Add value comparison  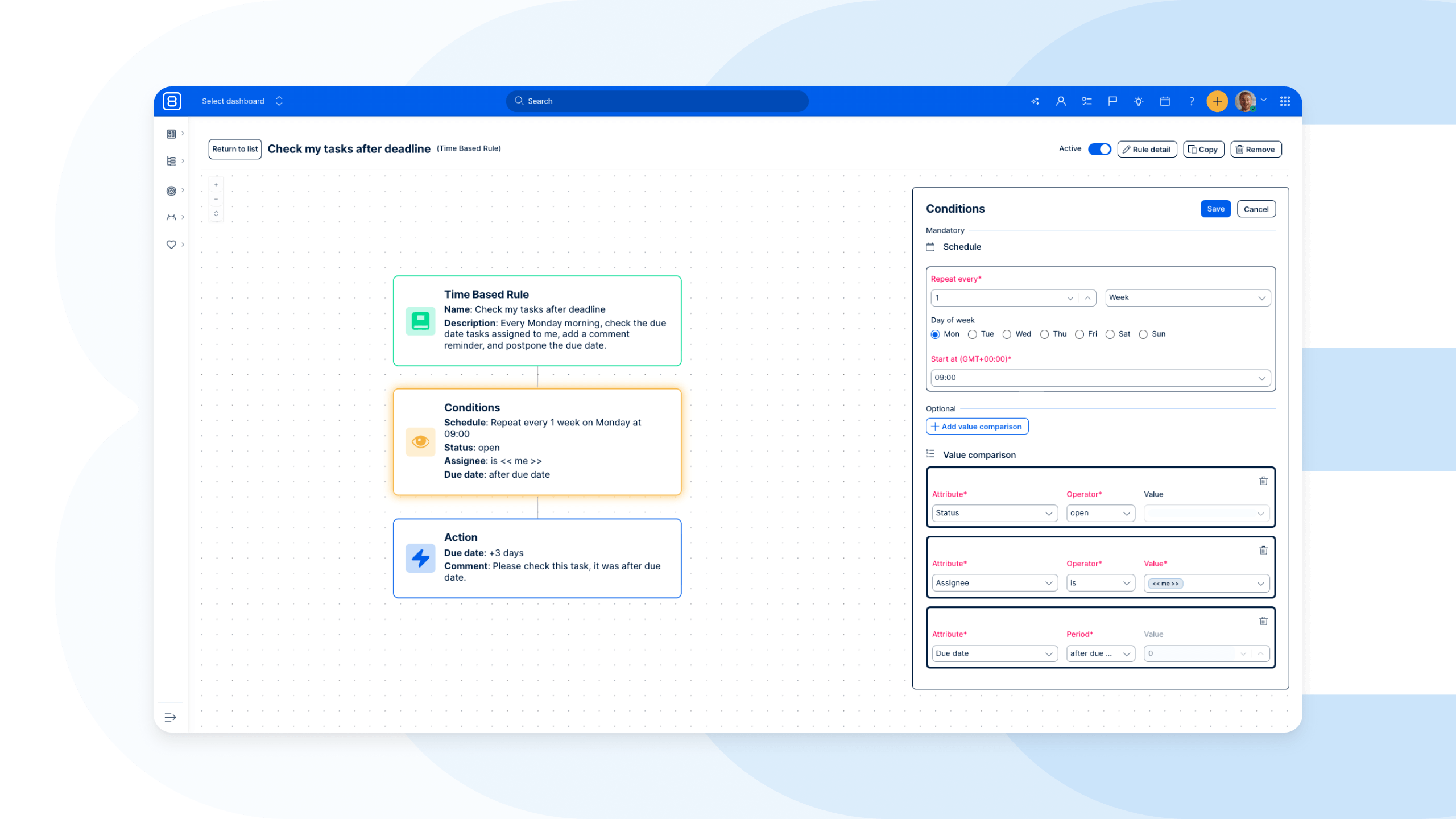click(x=977, y=427)
